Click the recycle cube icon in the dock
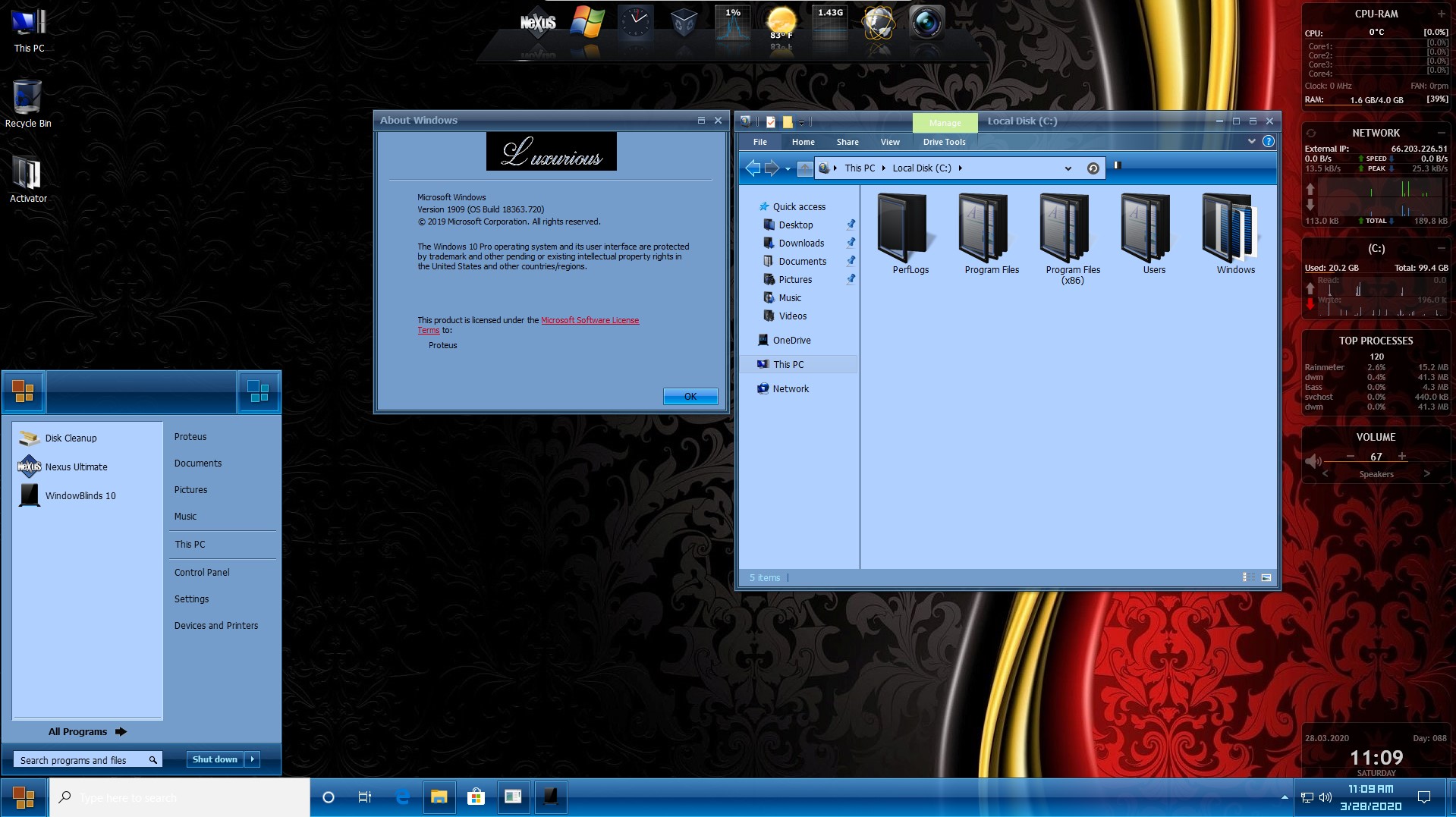 684,23
